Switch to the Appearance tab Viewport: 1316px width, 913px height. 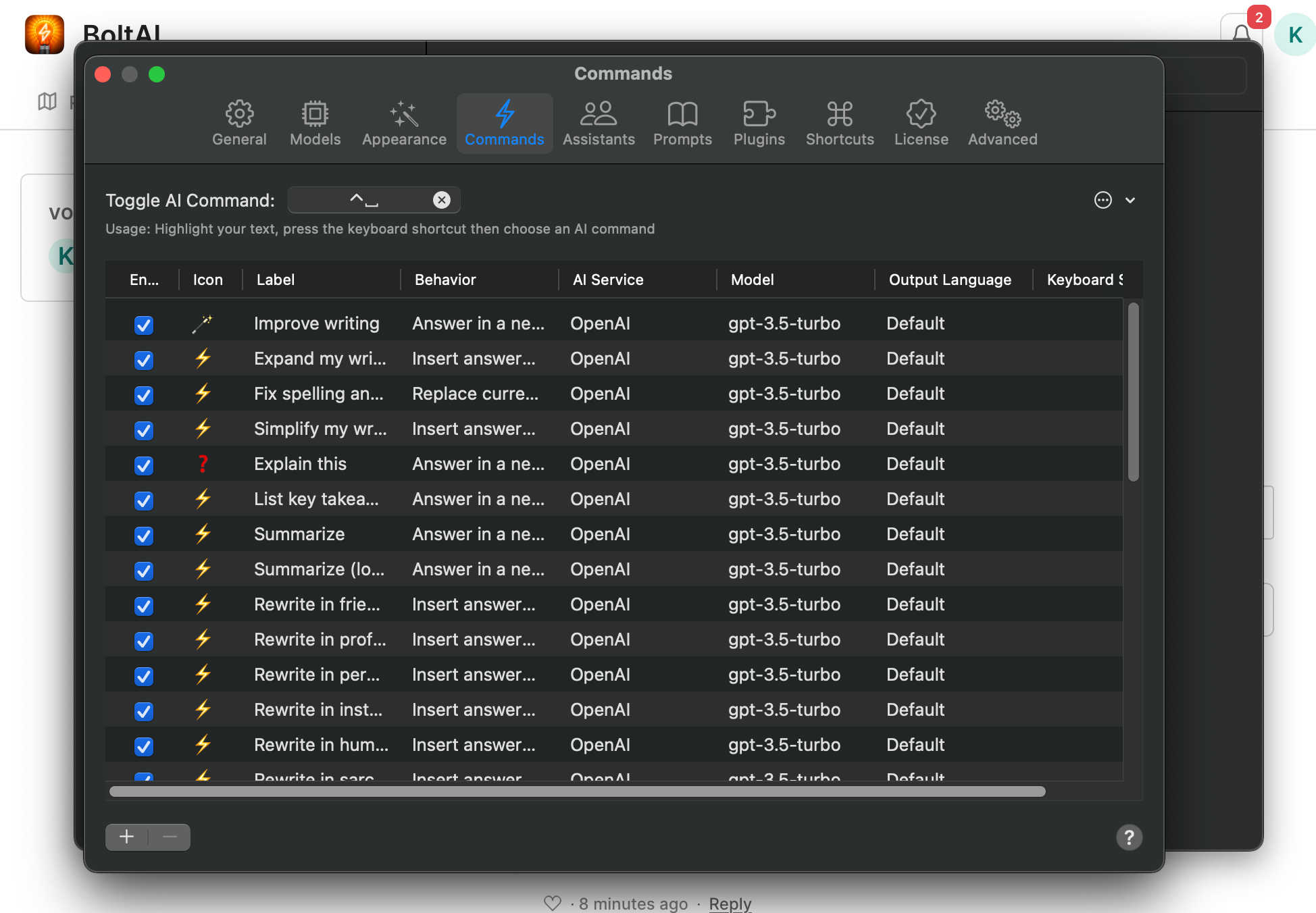point(404,124)
